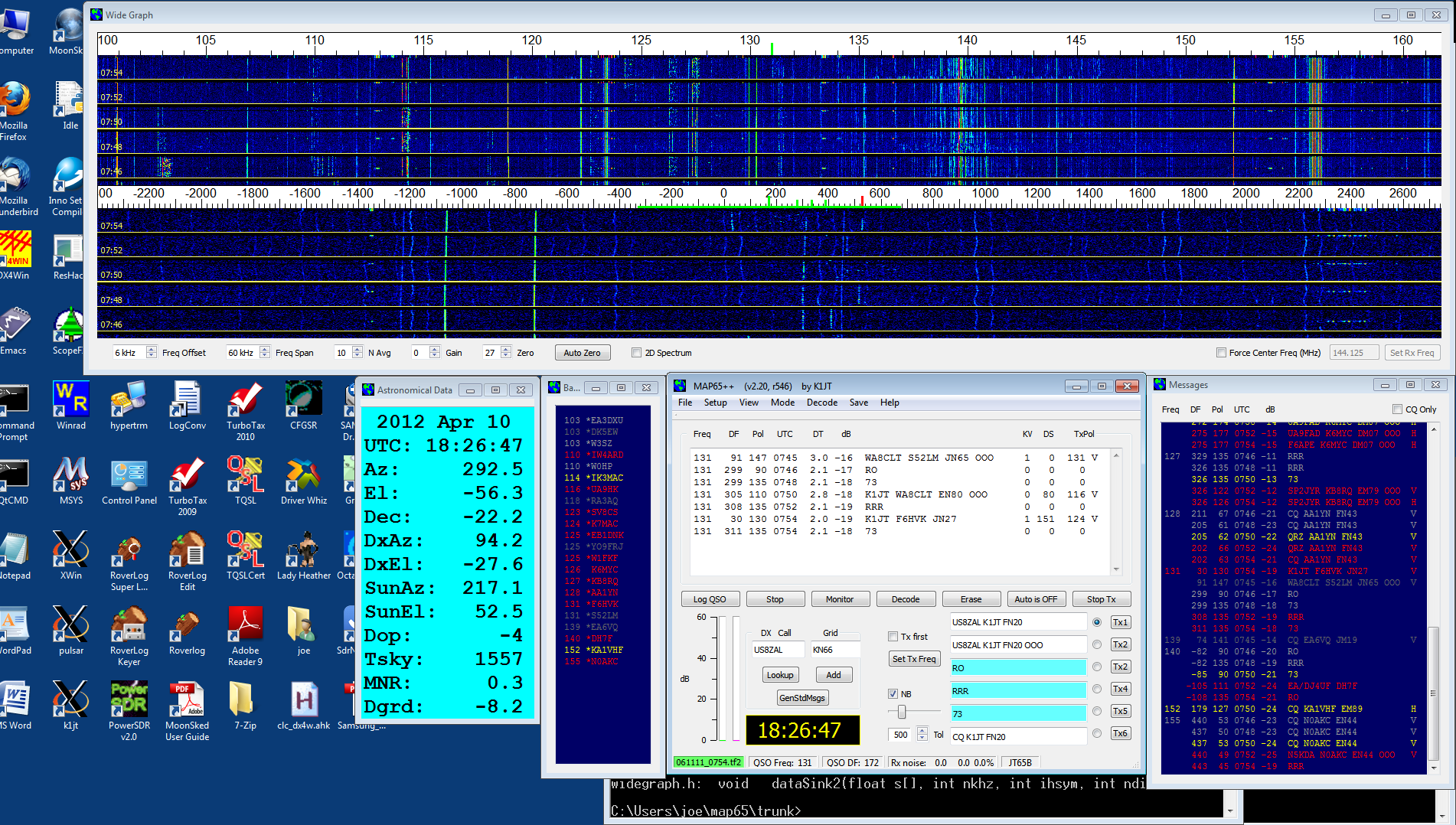The height and width of the screenshot is (825, 1456).
Task: Click the Log QSO button
Action: point(710,599)
